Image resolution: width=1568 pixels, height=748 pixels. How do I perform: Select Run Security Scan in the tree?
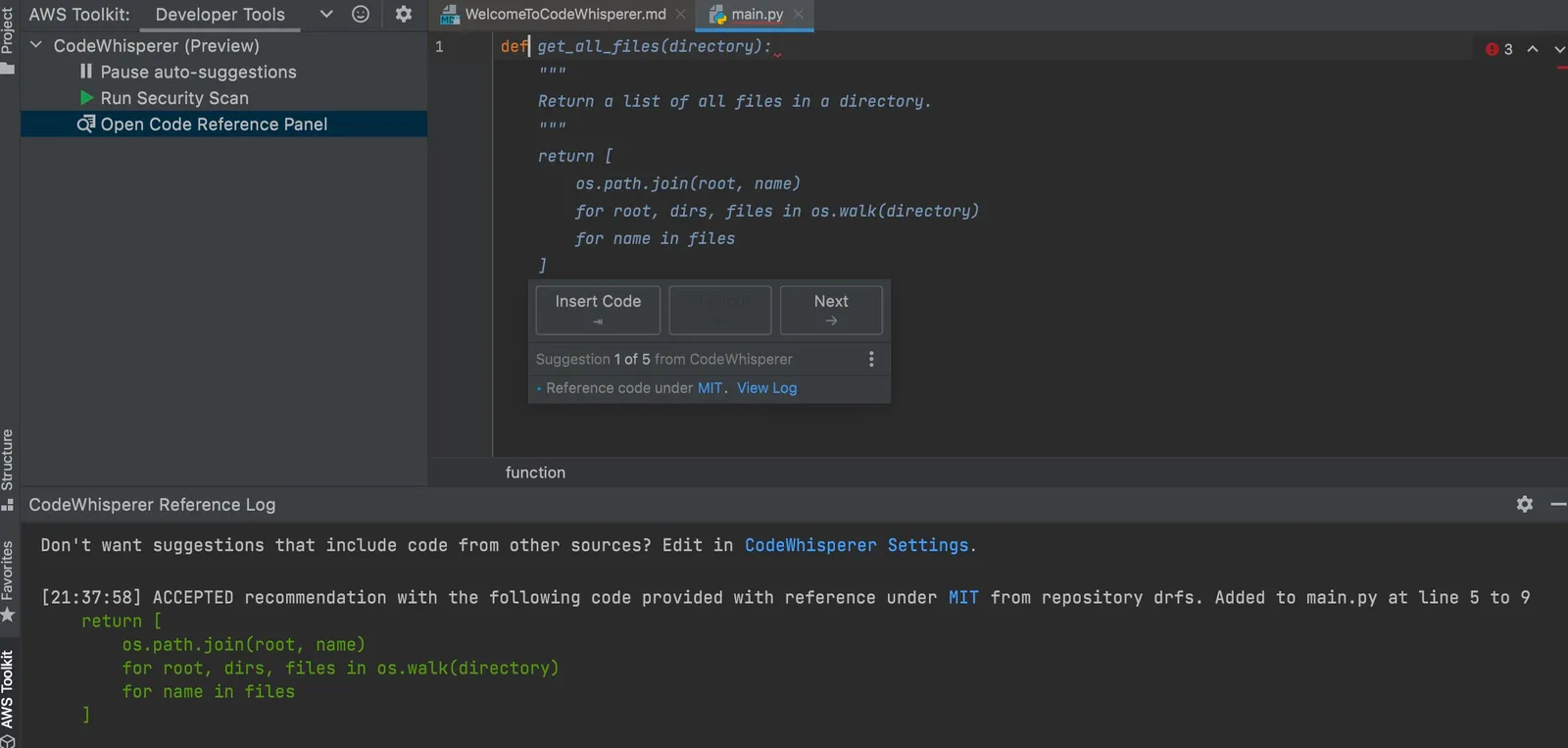pyautogui.click(x=174, y=98)
